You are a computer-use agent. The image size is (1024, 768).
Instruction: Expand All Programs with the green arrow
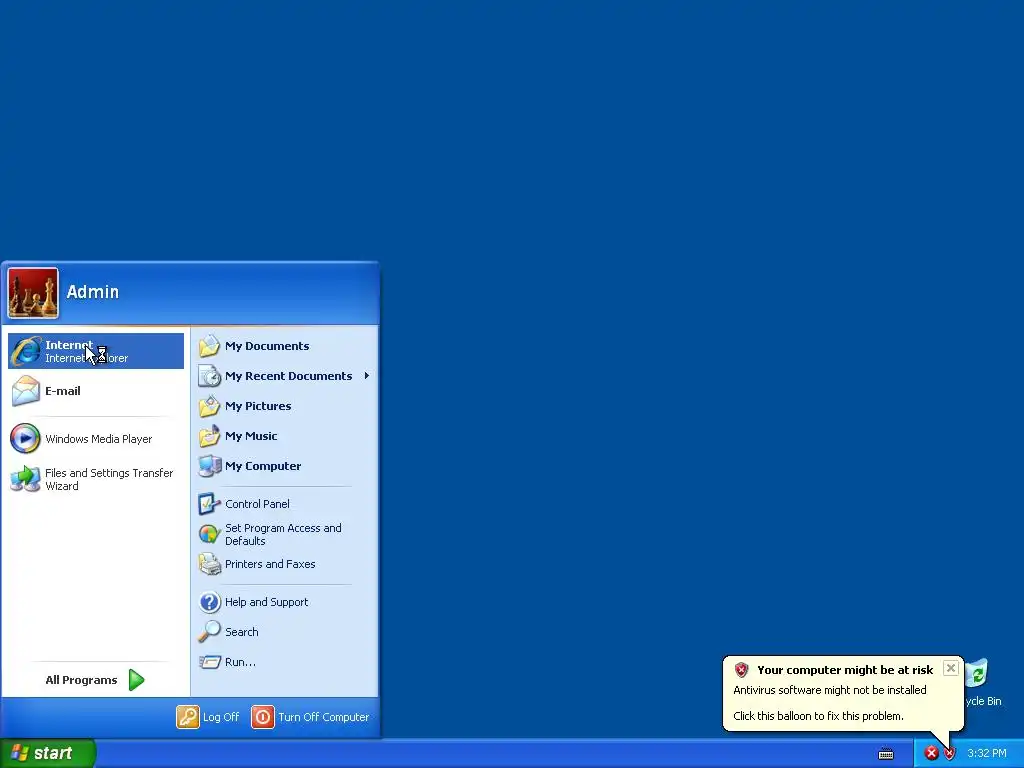136,680
